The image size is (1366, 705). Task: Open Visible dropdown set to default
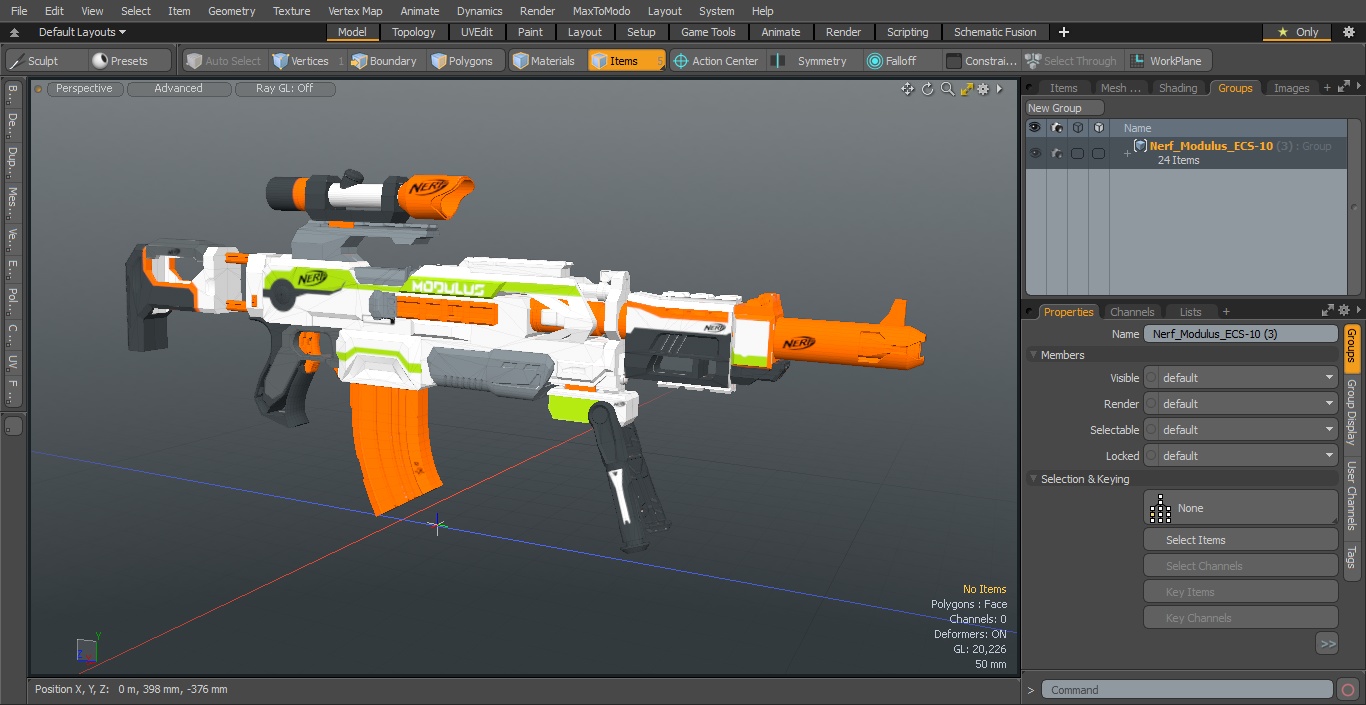point(1241,378)
